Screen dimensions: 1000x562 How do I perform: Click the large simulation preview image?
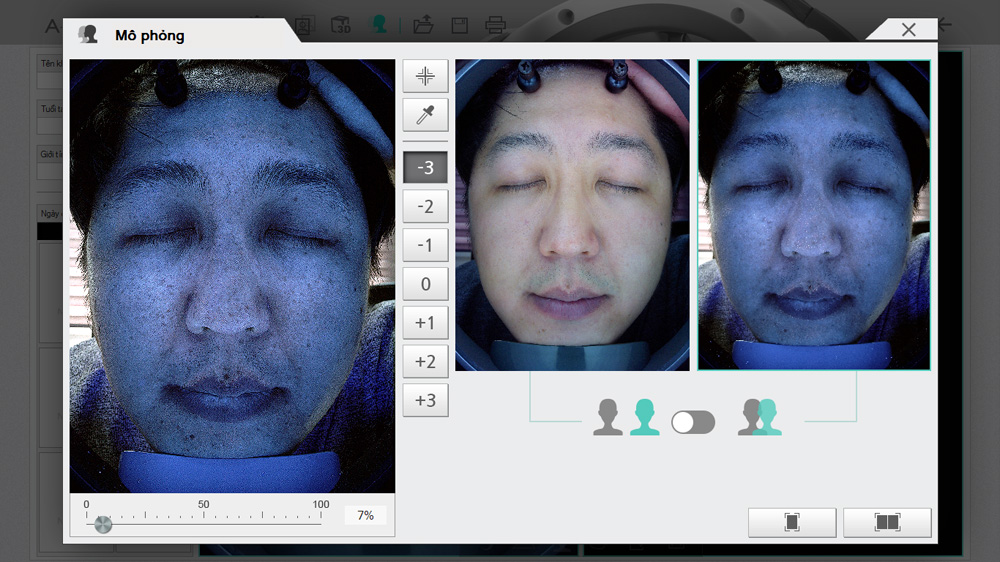tap(232, 275)
